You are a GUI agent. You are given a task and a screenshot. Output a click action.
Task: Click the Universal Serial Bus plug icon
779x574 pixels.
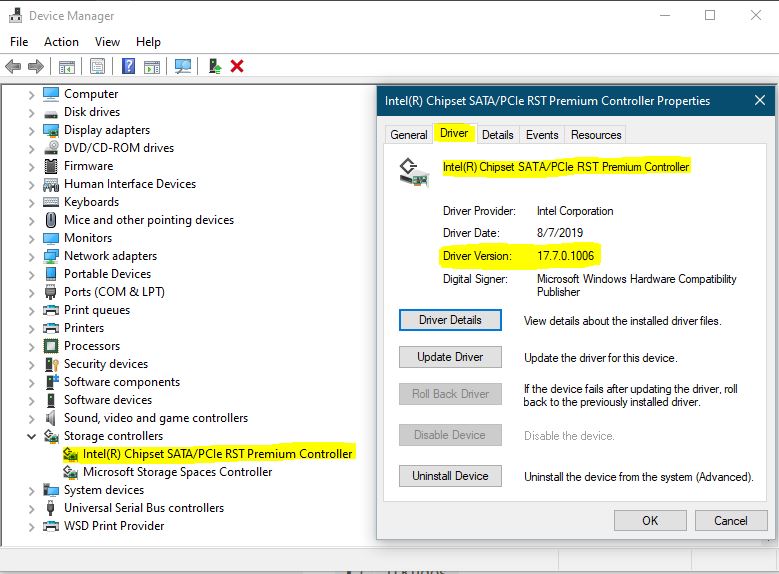pos(50,508)
